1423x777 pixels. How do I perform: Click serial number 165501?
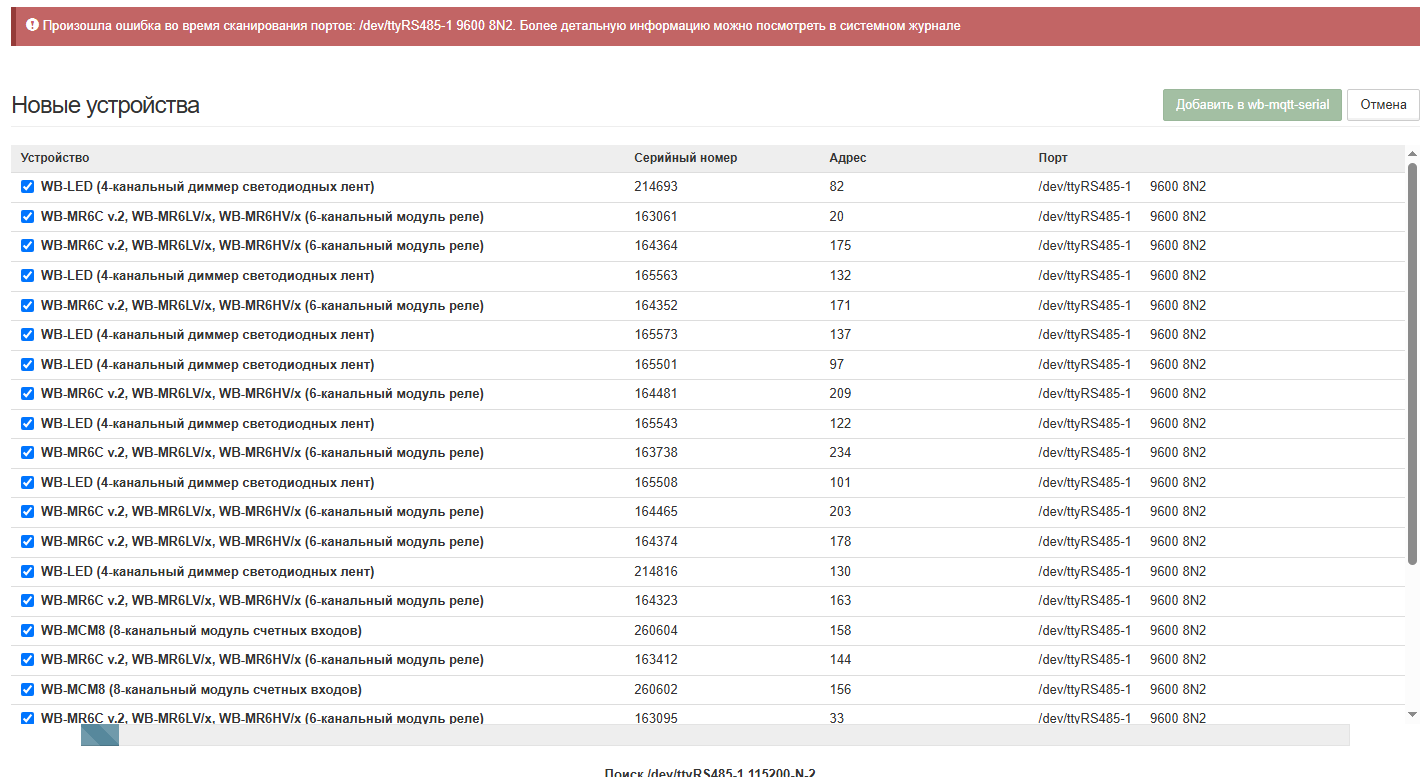click(x=656, y=364)
